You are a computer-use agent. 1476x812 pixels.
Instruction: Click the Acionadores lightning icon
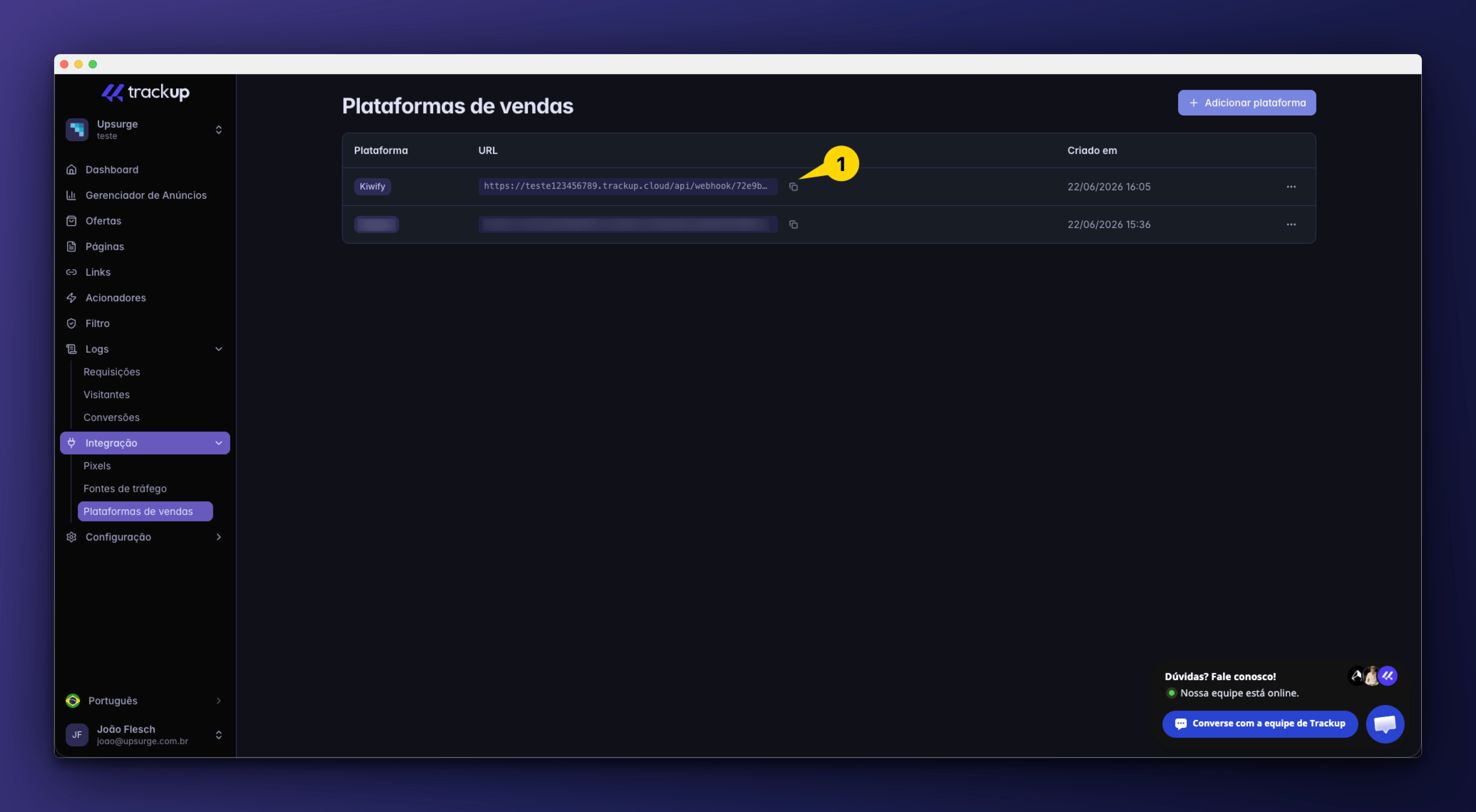(x=71, y=298)
